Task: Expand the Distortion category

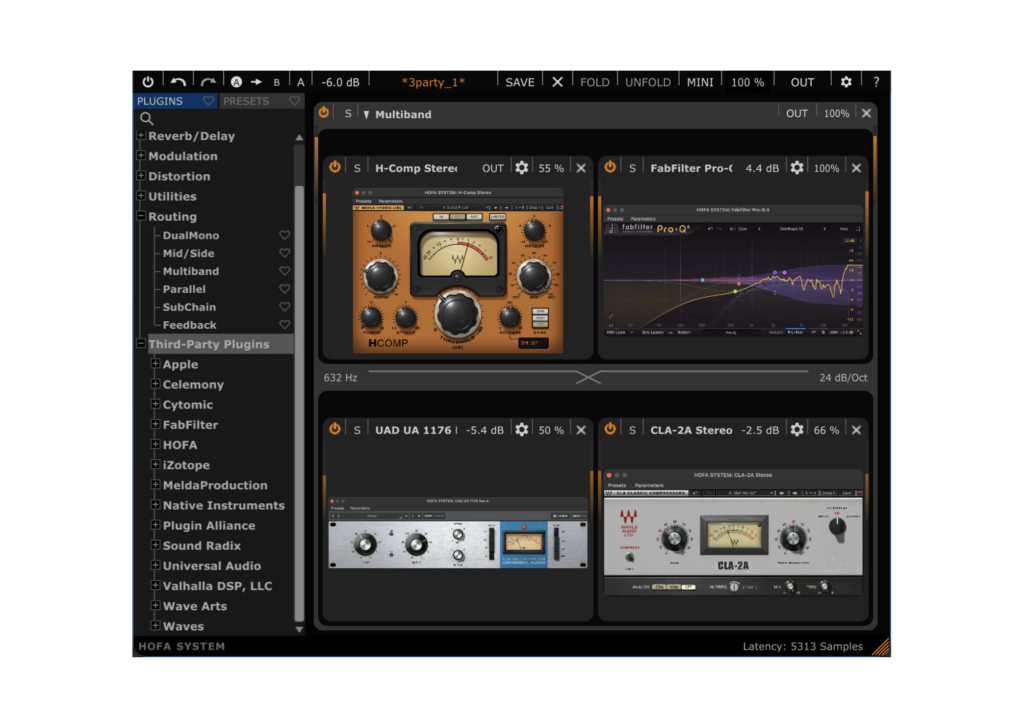Action: pyautogui.click(x=141, y=176)
